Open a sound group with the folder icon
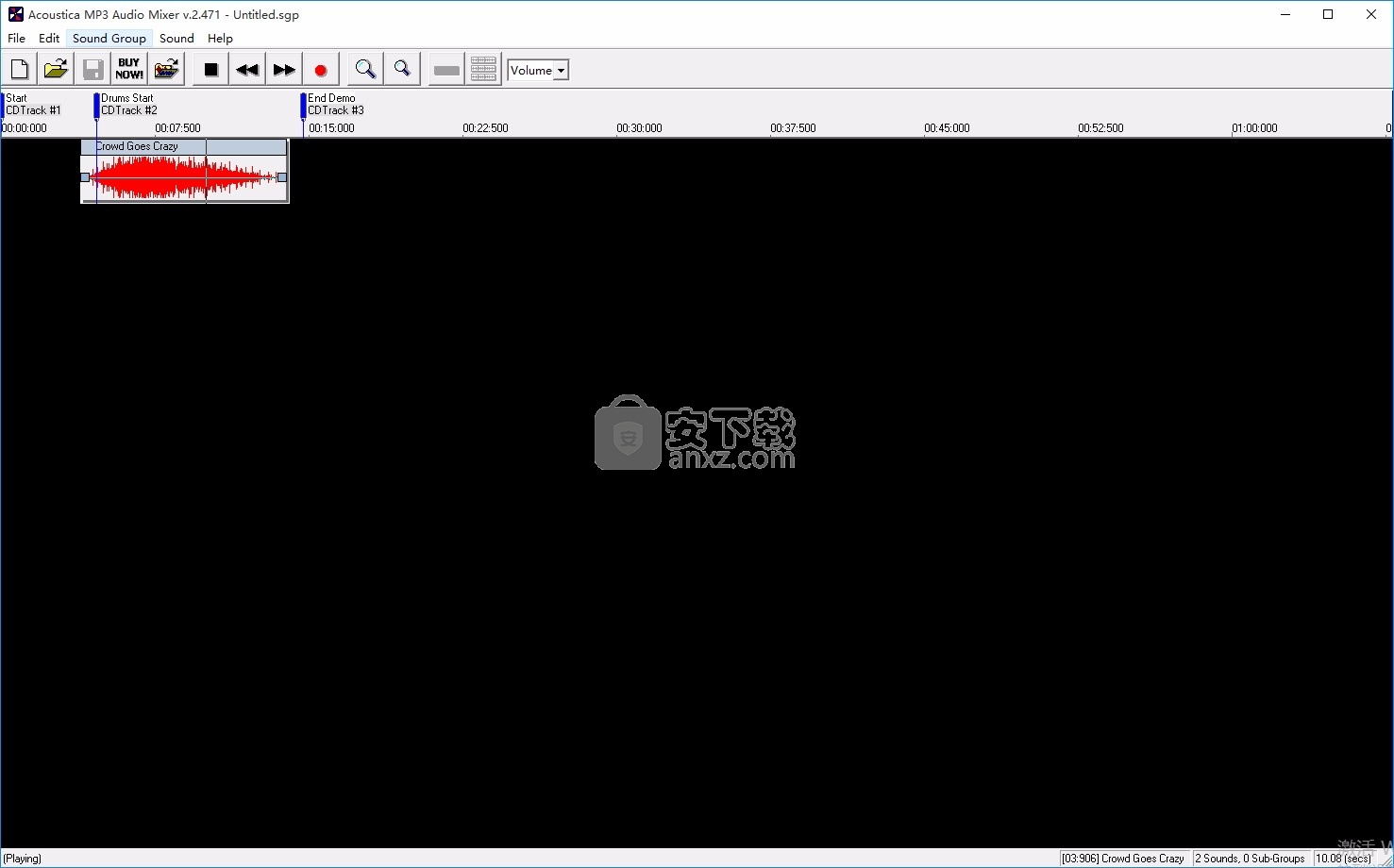The image size is (1394, 868). (57, 70)
